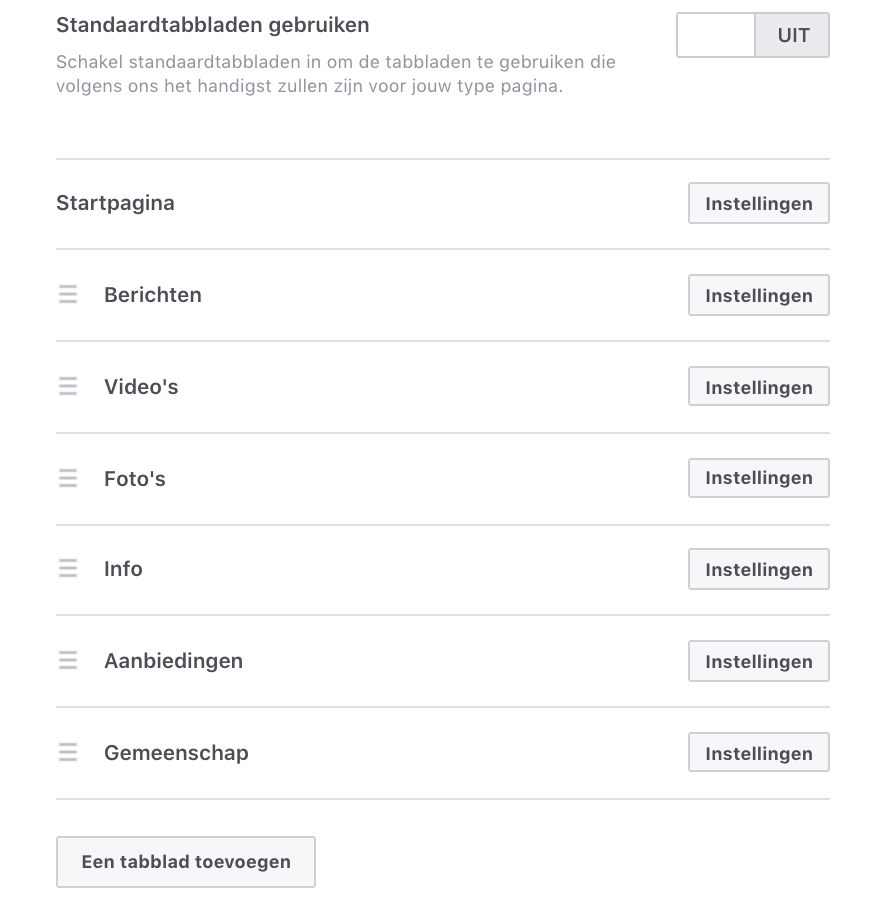Click the UIT label on the switch

tap(792, 34)
